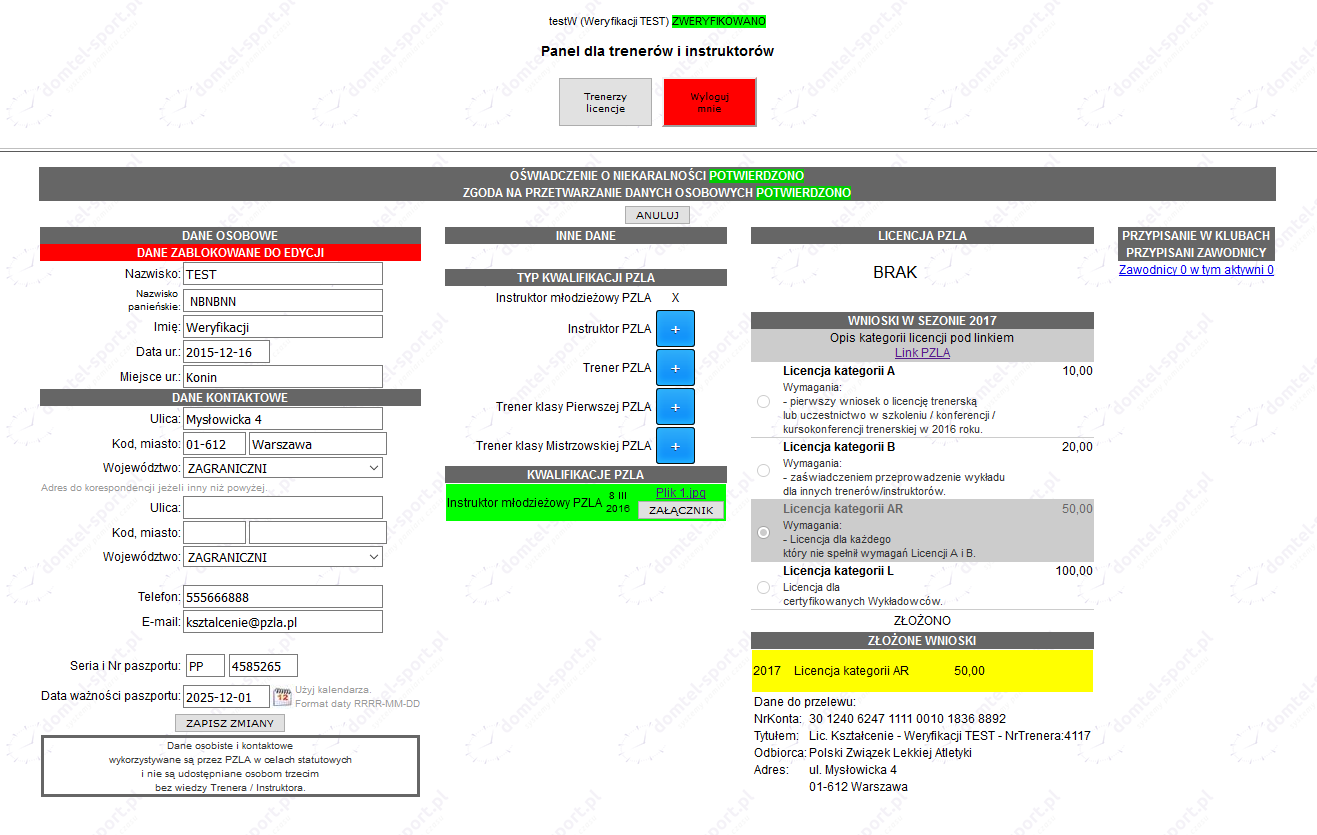Click the Miejsce ur. field with Konin
The height and width of the screenshot is (835, 1317).
click(x=283, y=377)
